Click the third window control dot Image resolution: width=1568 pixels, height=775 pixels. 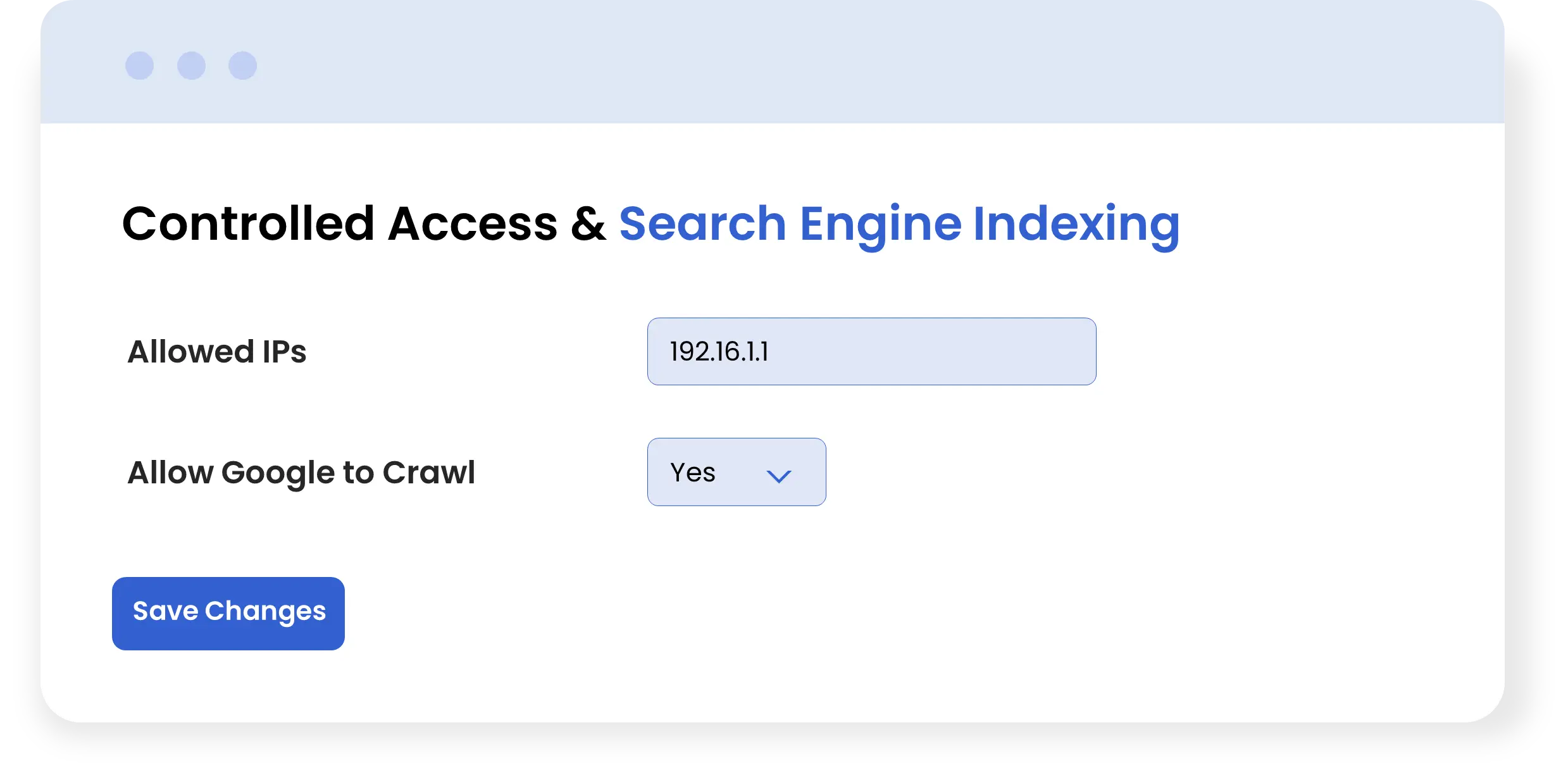(242, 66)
